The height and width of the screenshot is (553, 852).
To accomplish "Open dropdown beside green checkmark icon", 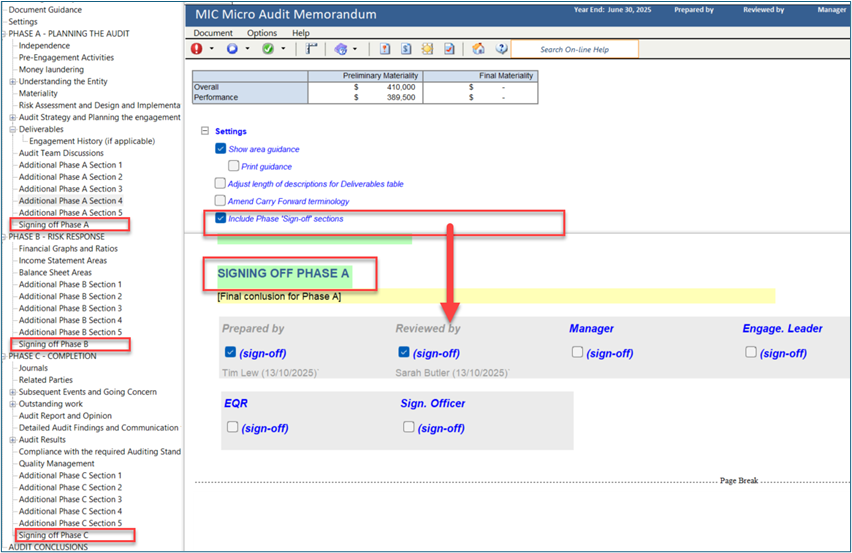I will [283, 49].
